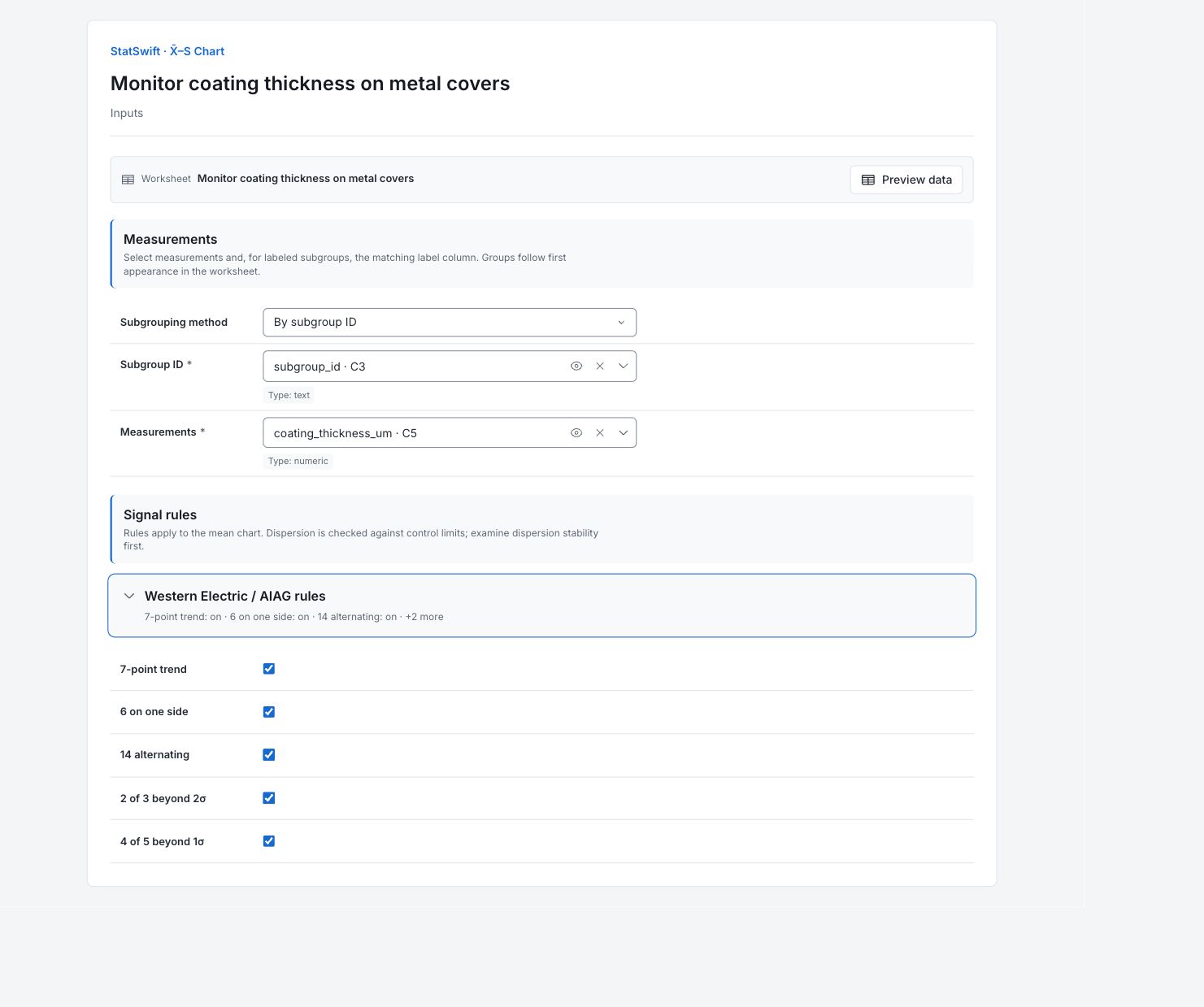The image size is (1204, 1007).
Task: Click the worksheet name beside the Worksheet label
Action: coord(306,179)
